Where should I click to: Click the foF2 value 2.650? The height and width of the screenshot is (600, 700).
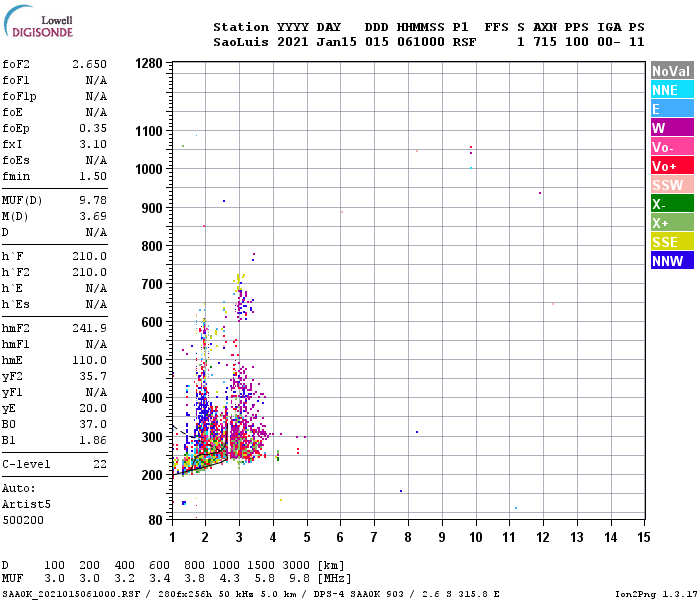pos(90,64)
